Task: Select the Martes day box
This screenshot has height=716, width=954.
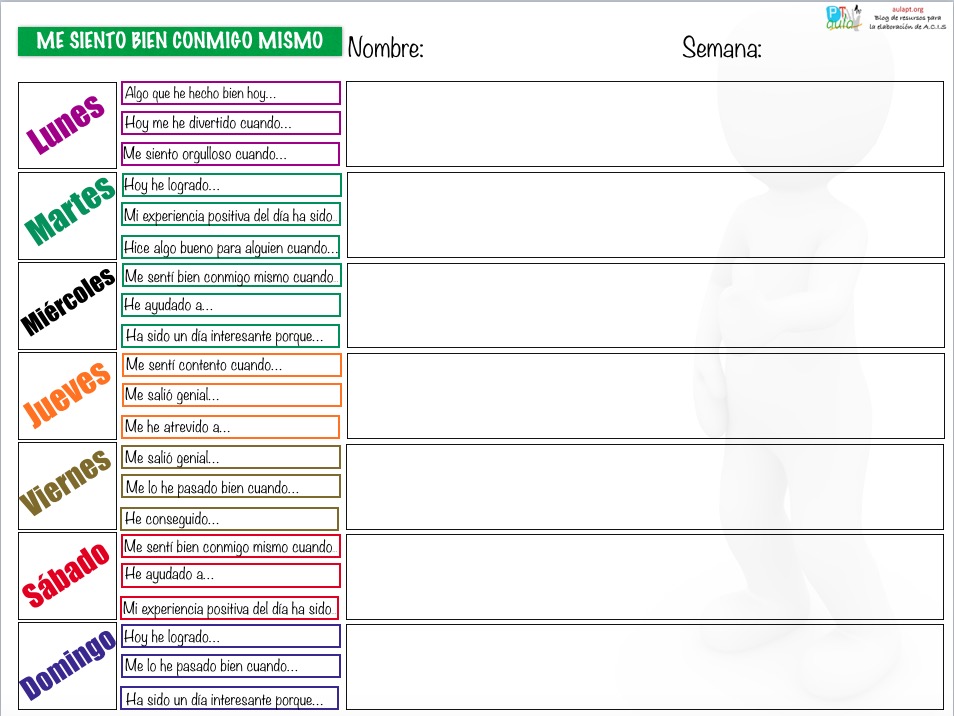Action: coord(68,216)
